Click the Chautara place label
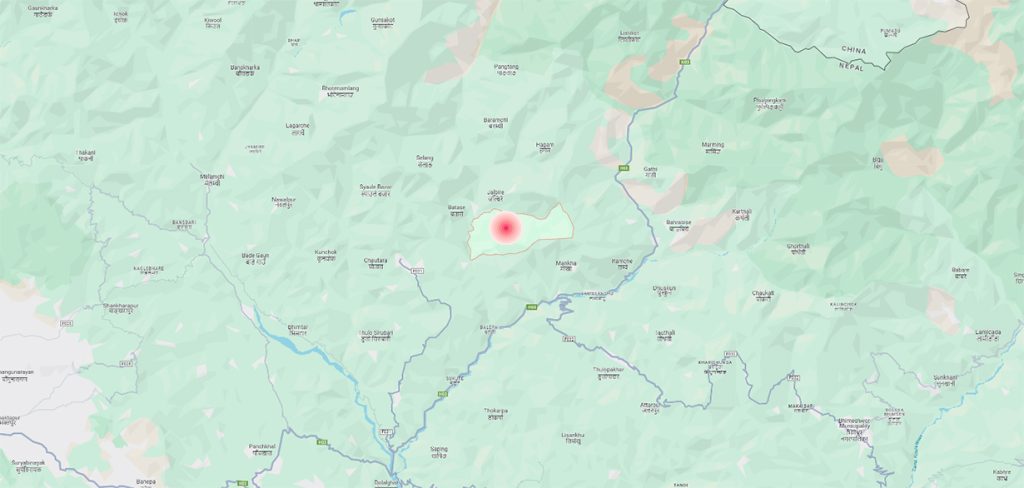1024x488 pixels. pyautogui.click(x=375, y=263)
